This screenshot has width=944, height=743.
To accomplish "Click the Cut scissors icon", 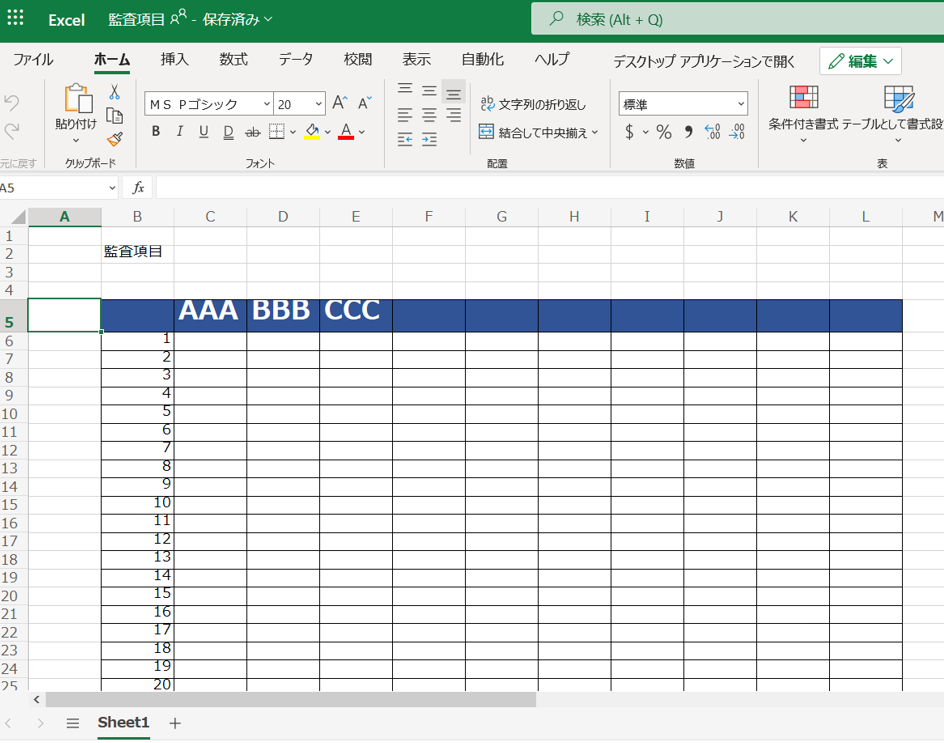I will [x=114, y=92].
